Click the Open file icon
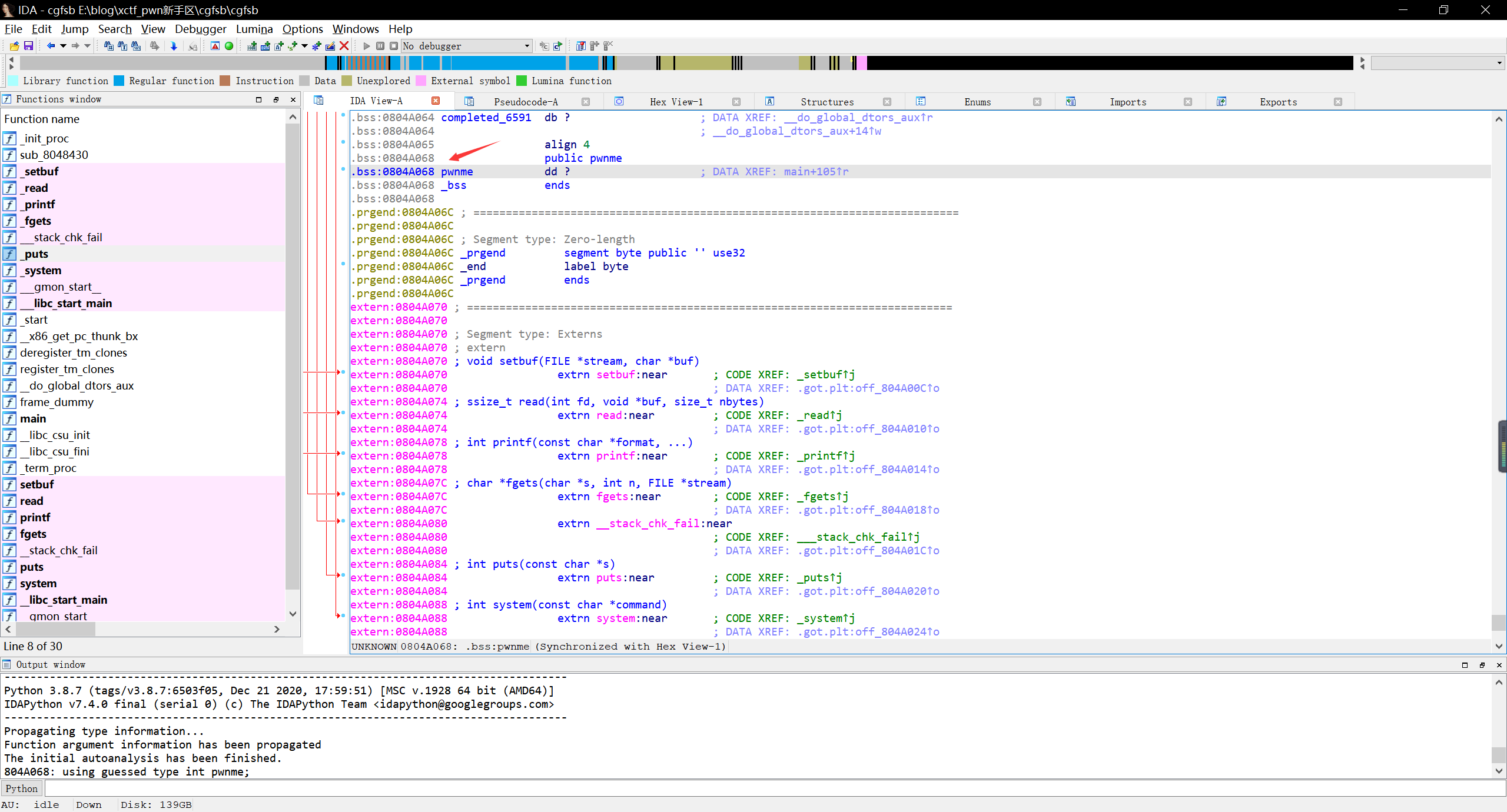The width and height of the screenshot is (1507, 812). pyautogui.click(x=14, y=46)
